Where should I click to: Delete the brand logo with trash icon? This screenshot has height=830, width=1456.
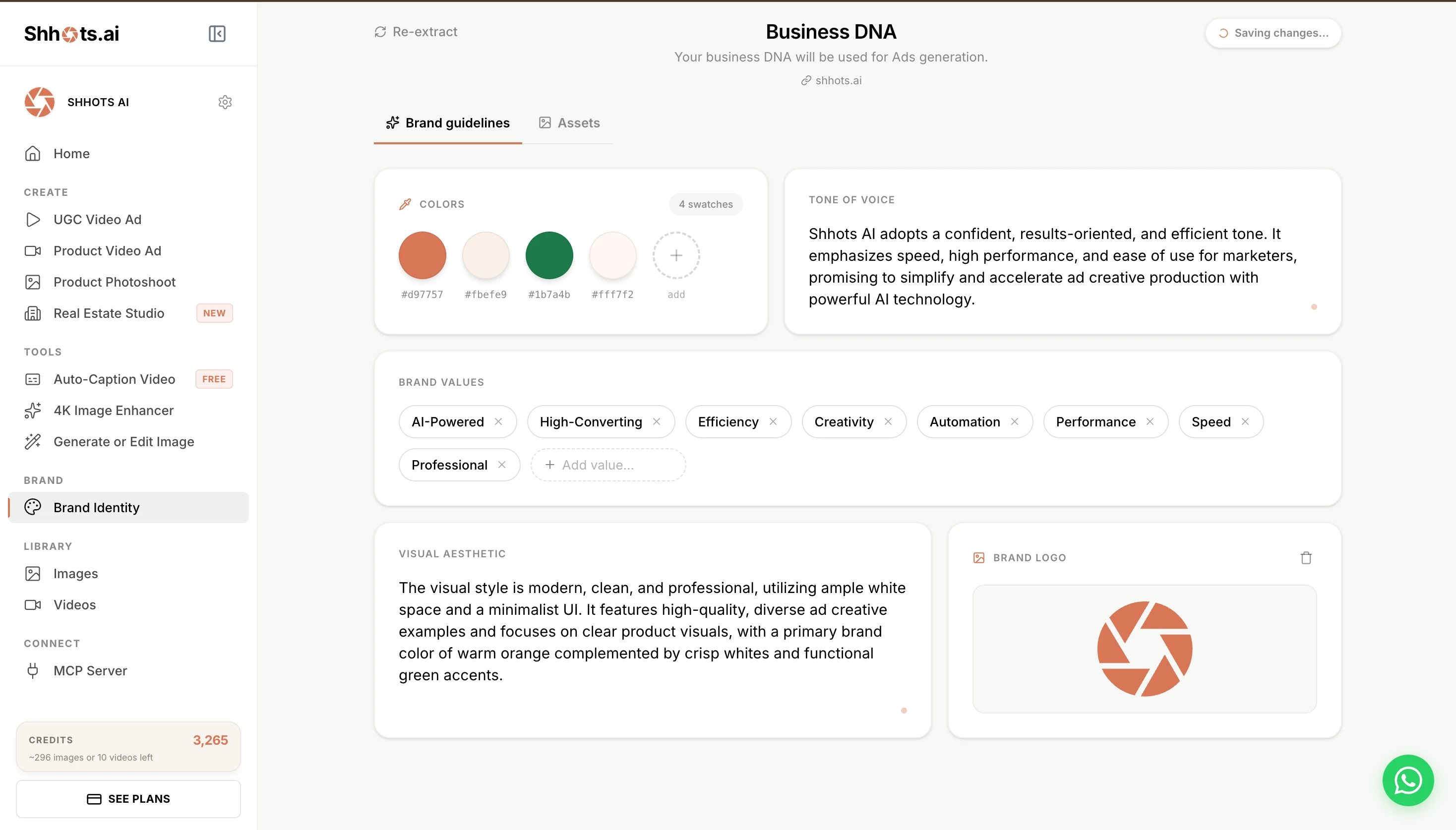1306,557
